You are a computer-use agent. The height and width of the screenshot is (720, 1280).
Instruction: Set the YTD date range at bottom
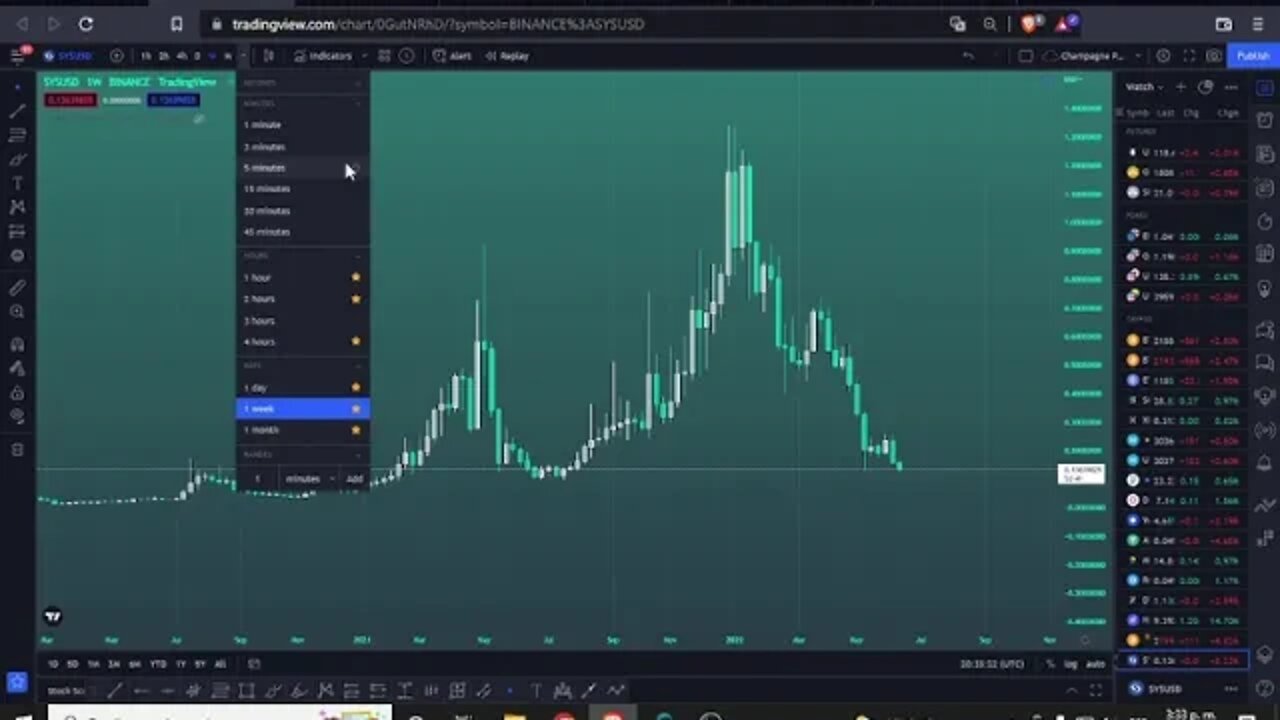click(x=158, y=664)
